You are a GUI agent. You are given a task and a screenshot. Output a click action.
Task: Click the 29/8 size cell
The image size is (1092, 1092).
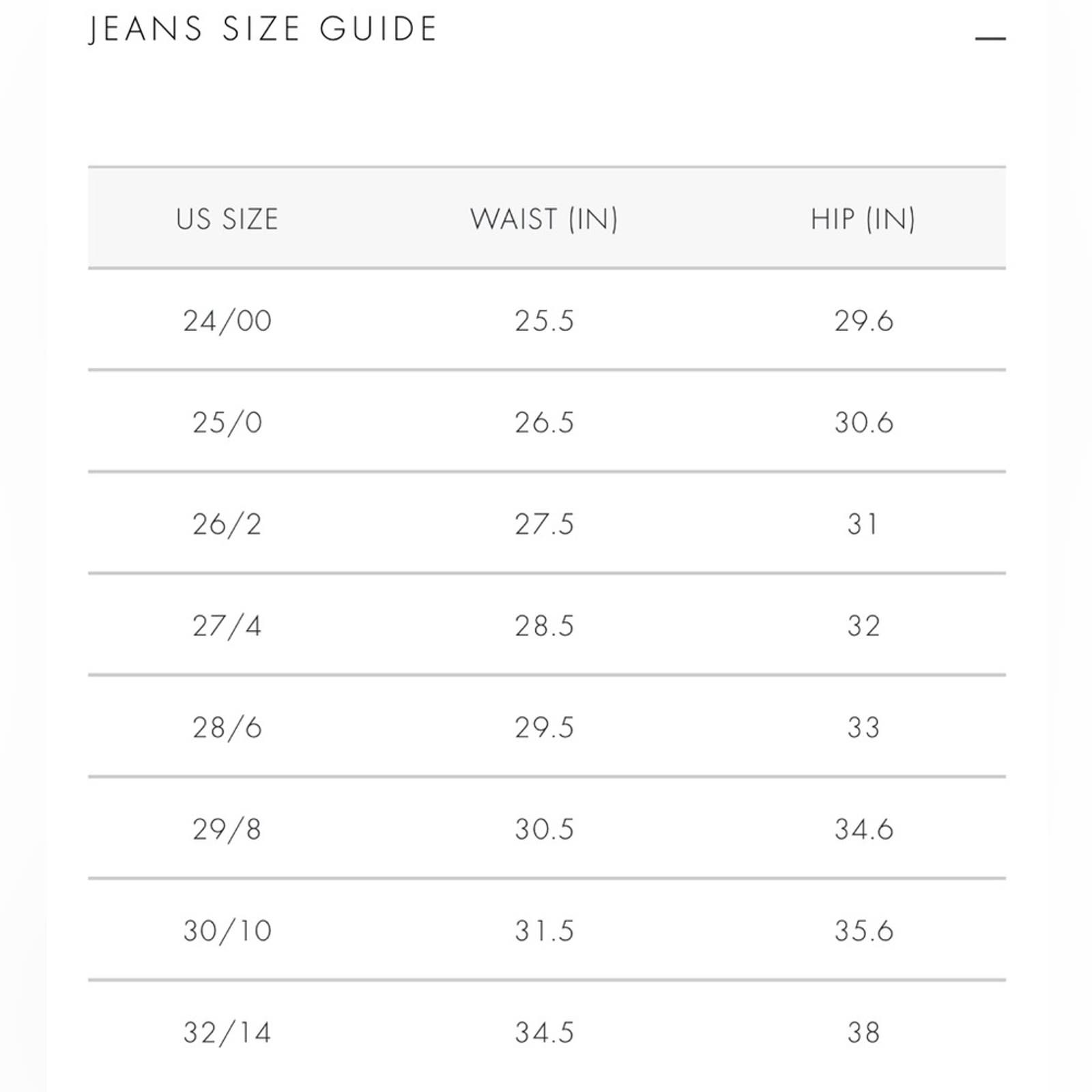[x=227, y=829]
